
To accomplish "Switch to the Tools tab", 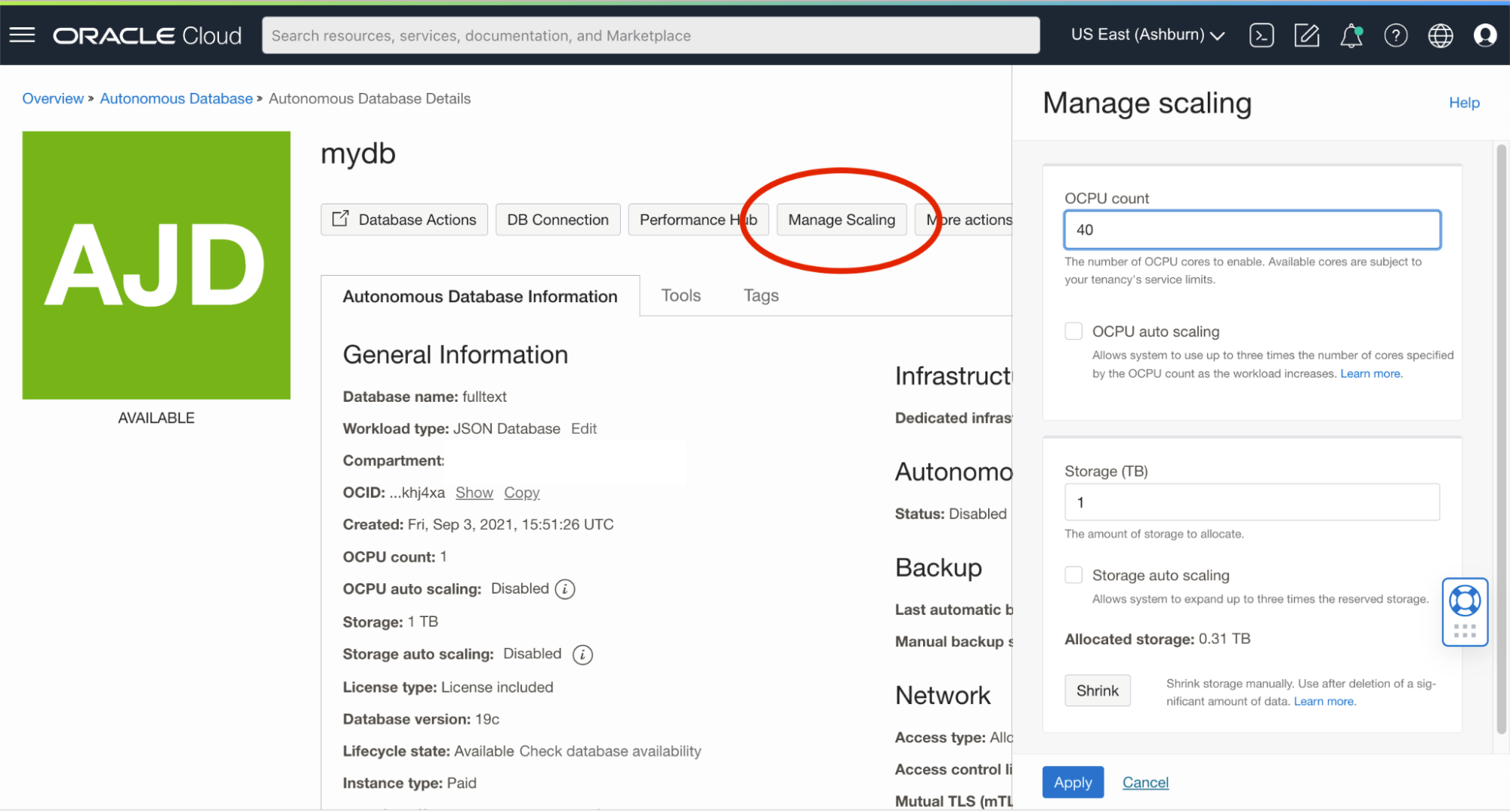I will (x=680, y=295).
